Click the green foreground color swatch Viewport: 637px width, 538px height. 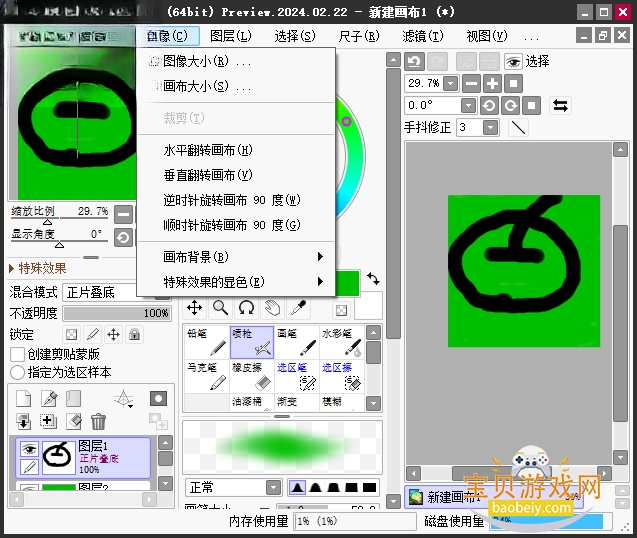(348, 283)
